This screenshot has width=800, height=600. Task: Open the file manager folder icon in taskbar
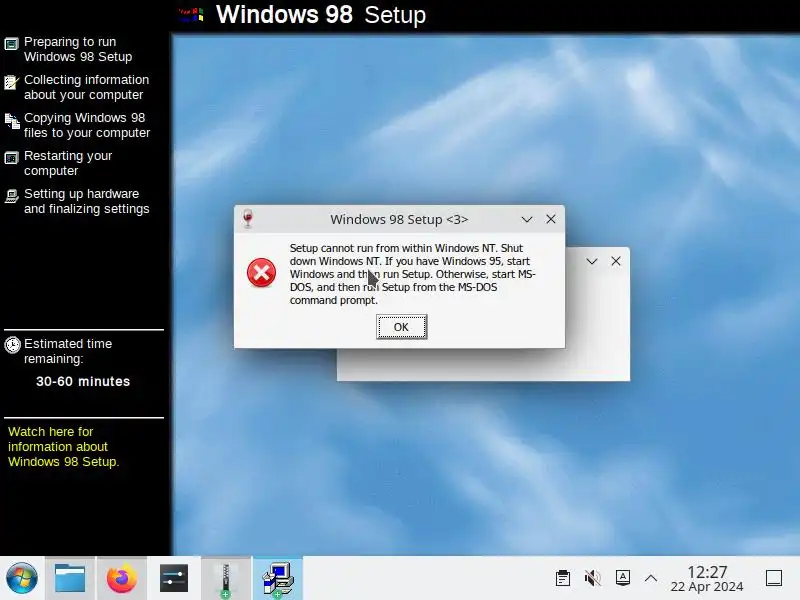tap(70, 579)
